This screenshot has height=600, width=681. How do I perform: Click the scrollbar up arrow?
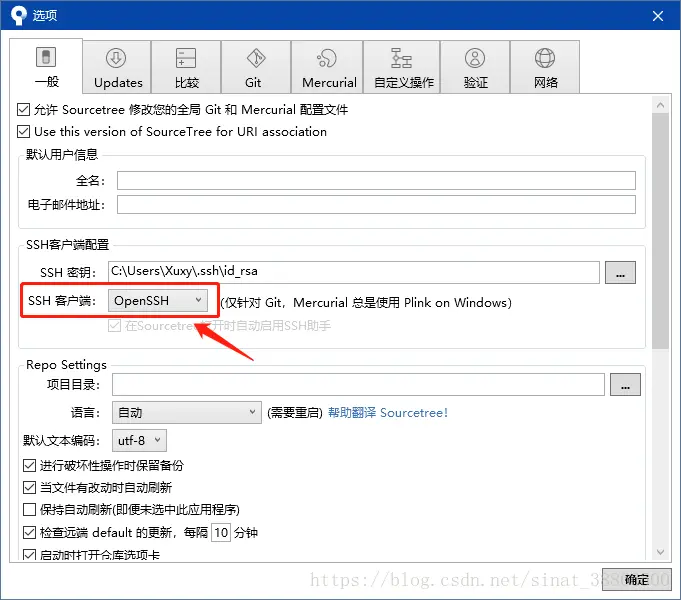(x=660, y=105)
